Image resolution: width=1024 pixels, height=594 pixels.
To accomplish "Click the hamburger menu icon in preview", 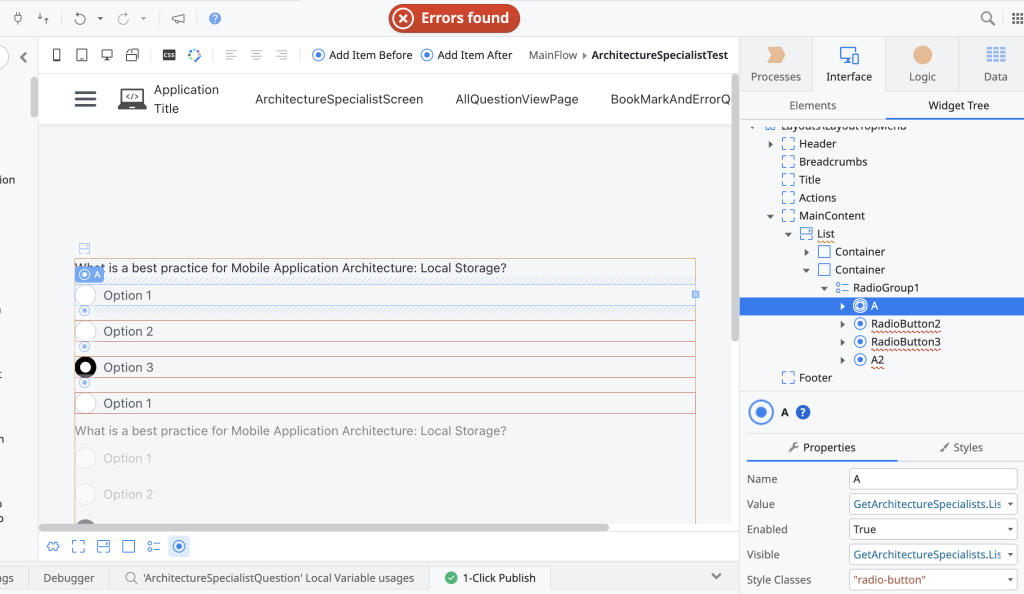I will (x=86, y=99).
